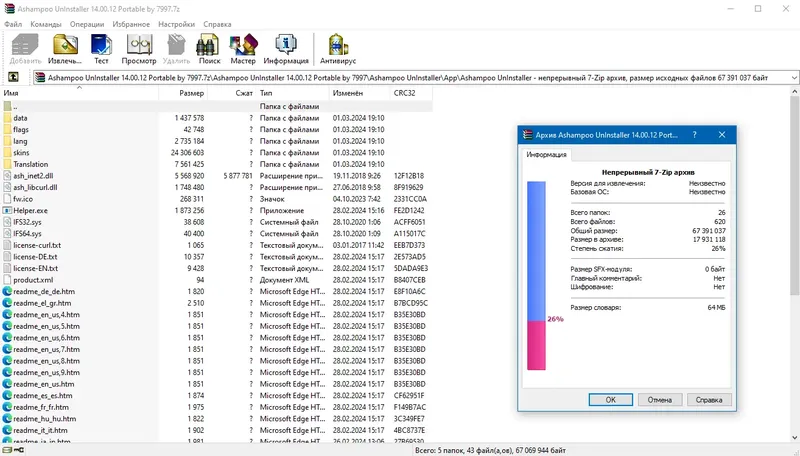
Task: Sort by the Размер column header
Action: [x=183, y=93]
